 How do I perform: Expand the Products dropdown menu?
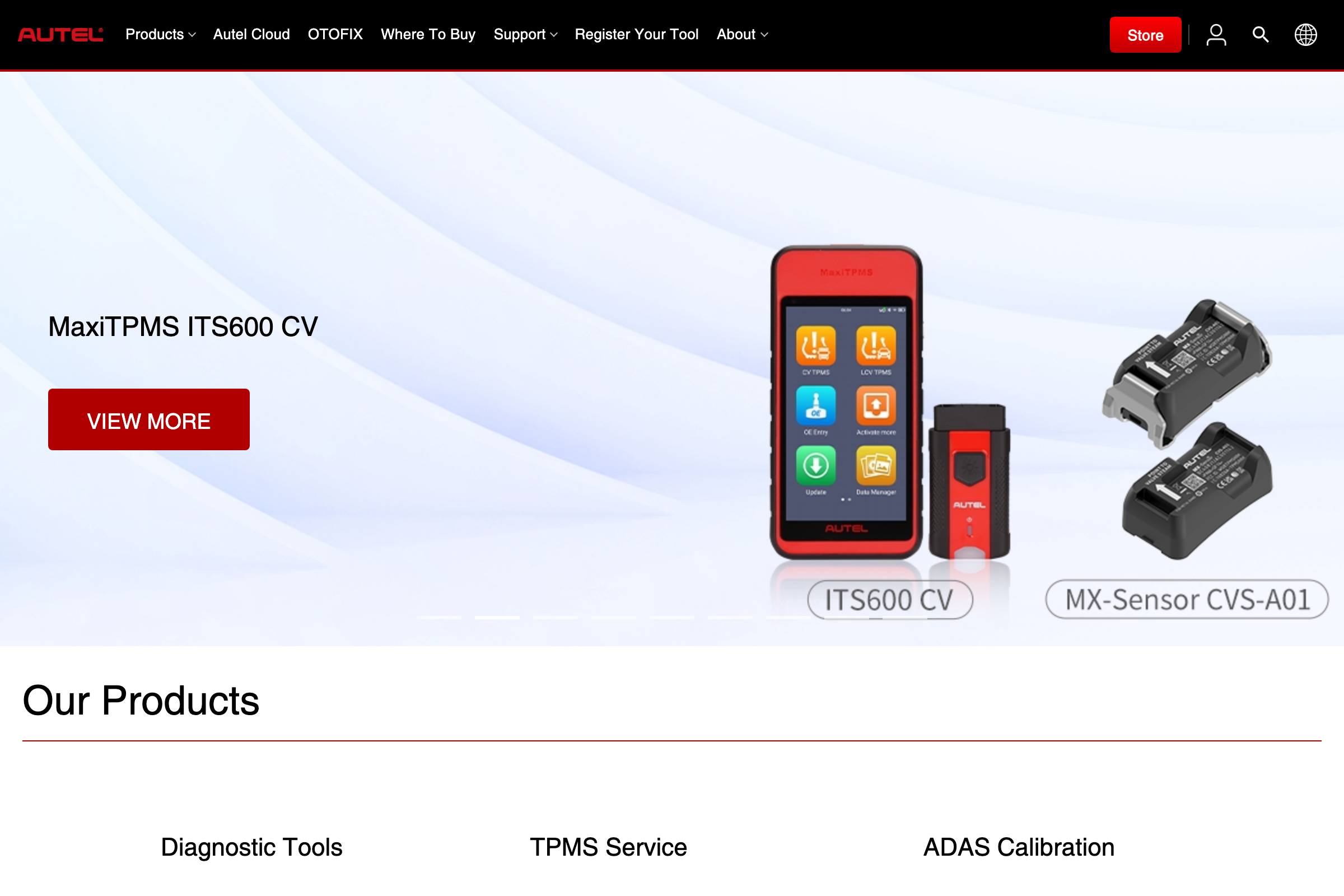click(161, 35)
